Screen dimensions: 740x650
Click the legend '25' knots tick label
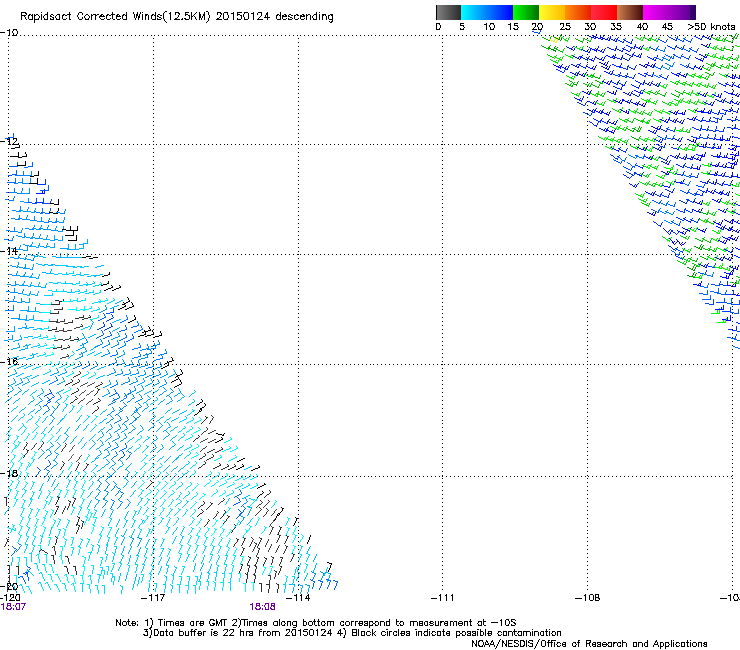tap(565, 27)
